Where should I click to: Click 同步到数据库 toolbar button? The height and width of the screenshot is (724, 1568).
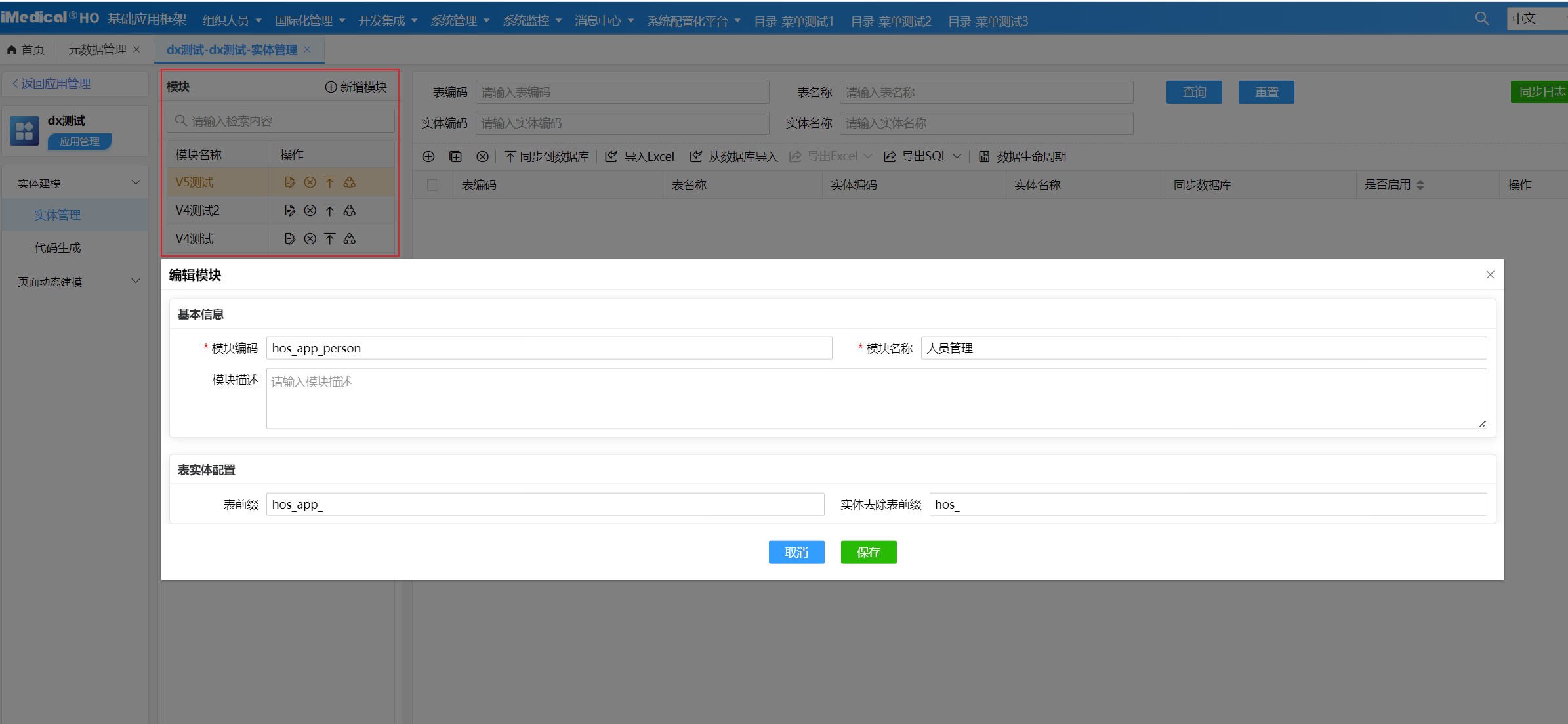[547, 157]
